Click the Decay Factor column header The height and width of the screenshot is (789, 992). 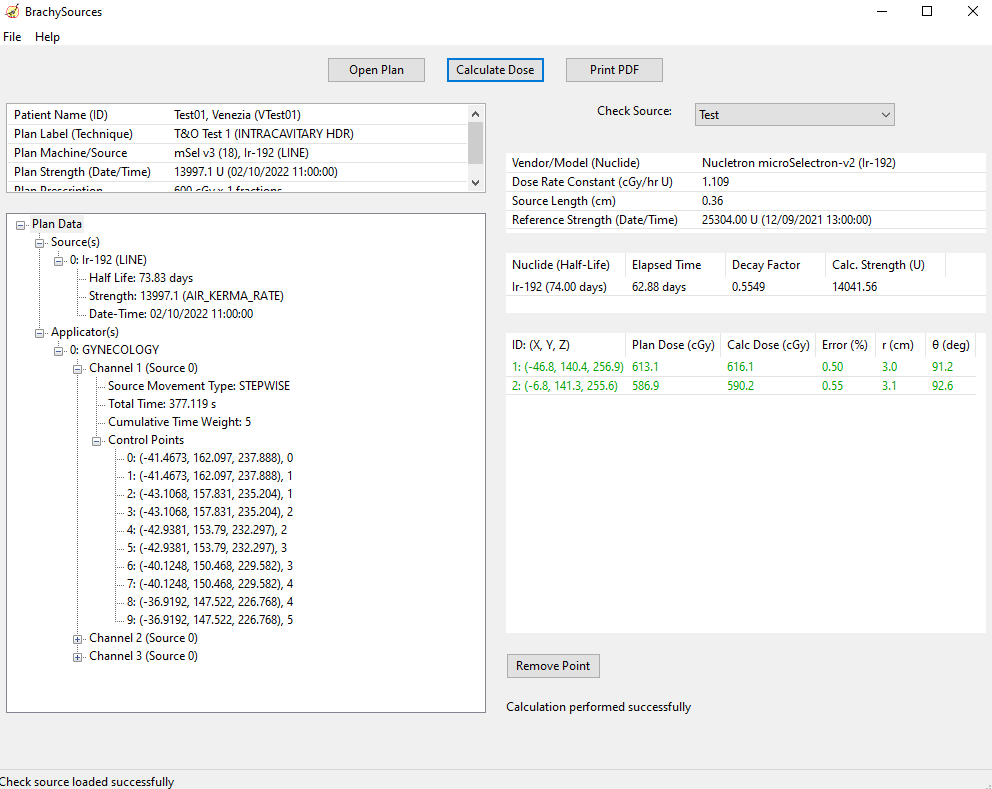click(776, 265)
